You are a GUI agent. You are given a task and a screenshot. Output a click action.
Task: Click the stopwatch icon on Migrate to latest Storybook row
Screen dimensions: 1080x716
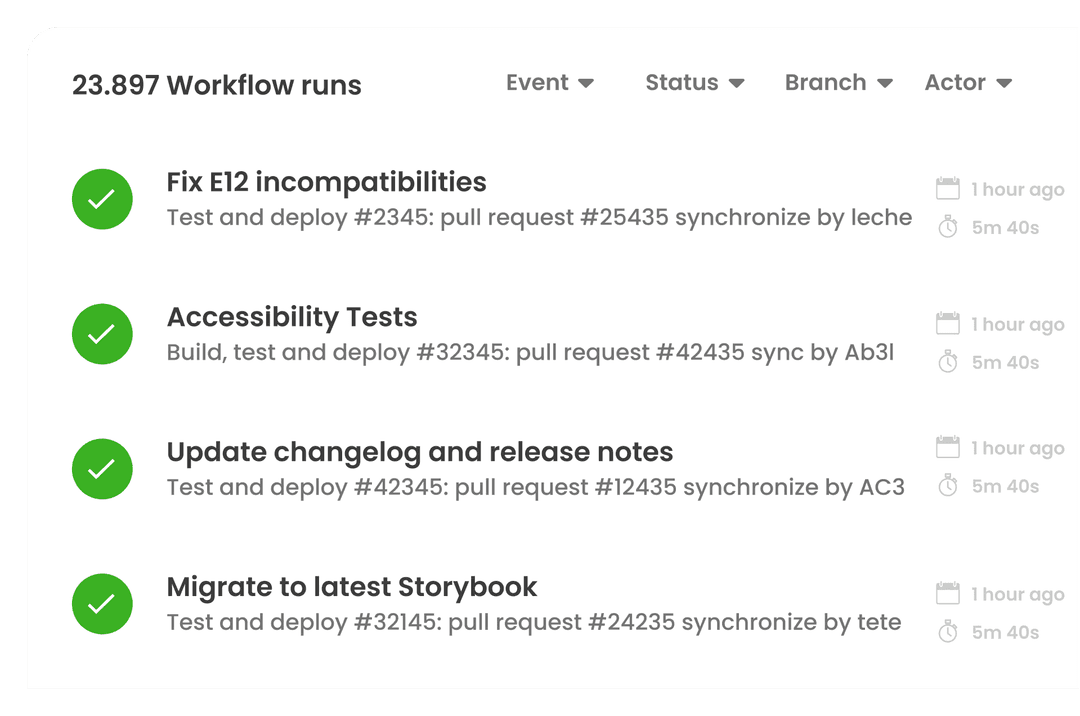tap(948, 632)
